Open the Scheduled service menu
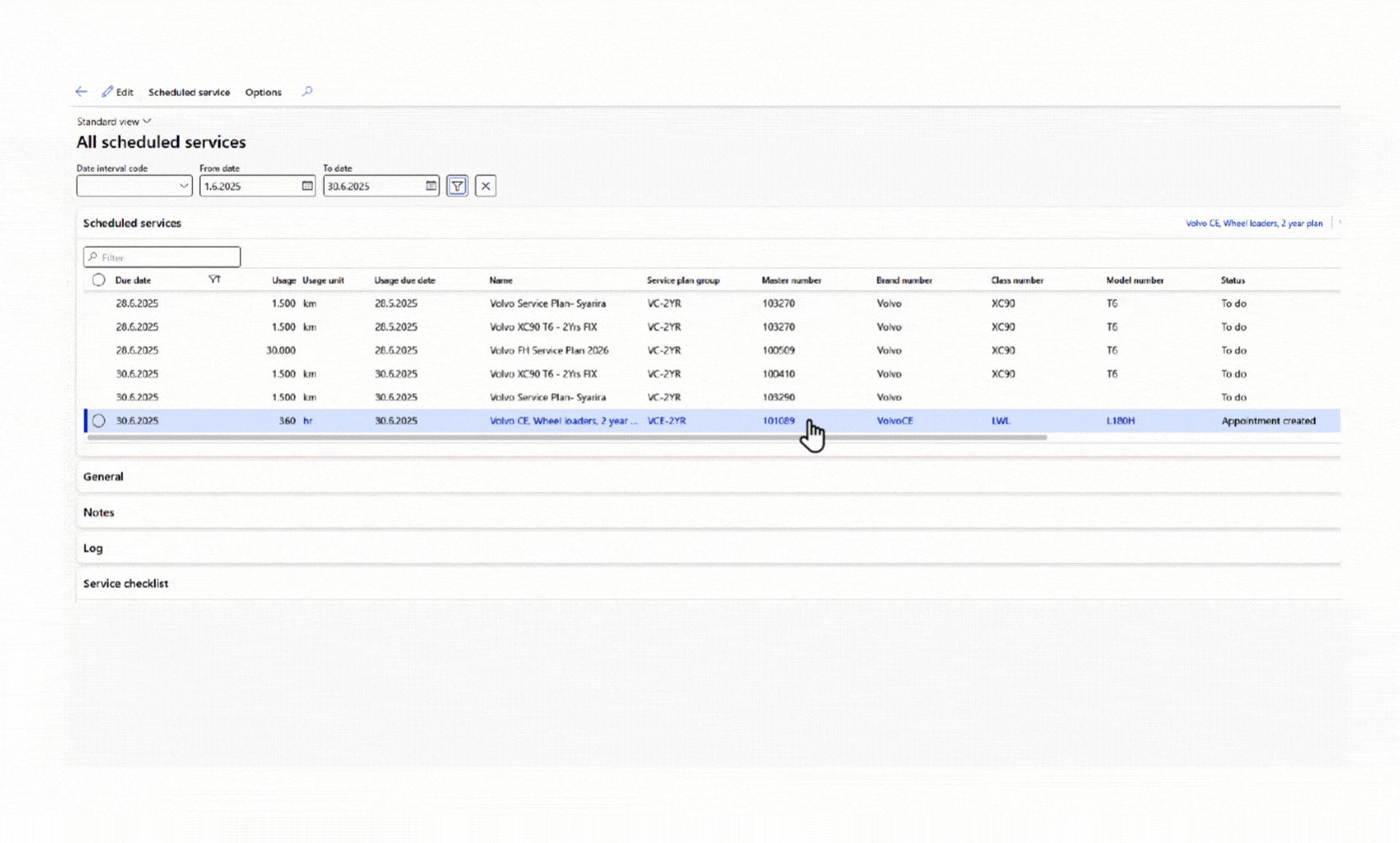 pyautogui.click(x=189, y=92)
